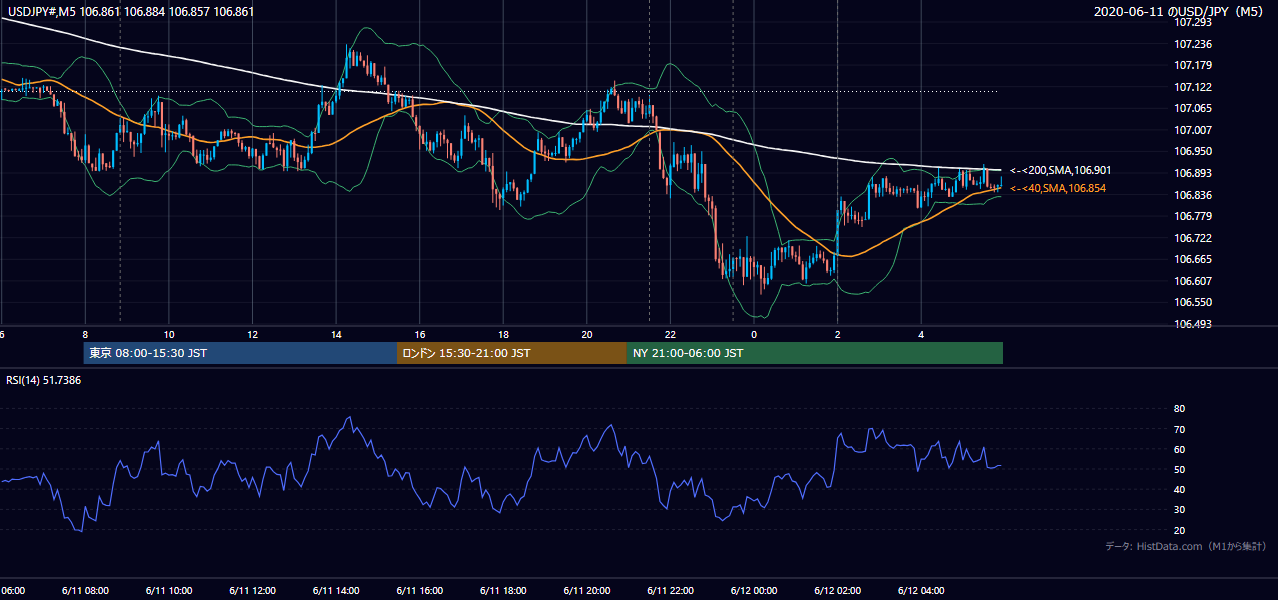This screenshot has width=1278, height=600.
Task: Click the NY 21:00-06:00 JST session bar
Action: pyautogui.click(x=815, y=353)
